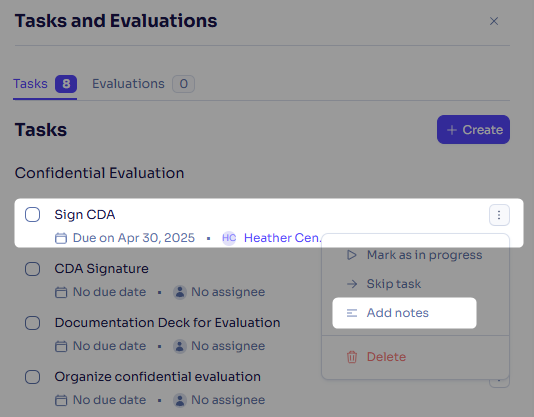The width and height of the screenshot is (534, 417).
Task: Check the Sign CDA task checkbox
Action: coord(32,215)
